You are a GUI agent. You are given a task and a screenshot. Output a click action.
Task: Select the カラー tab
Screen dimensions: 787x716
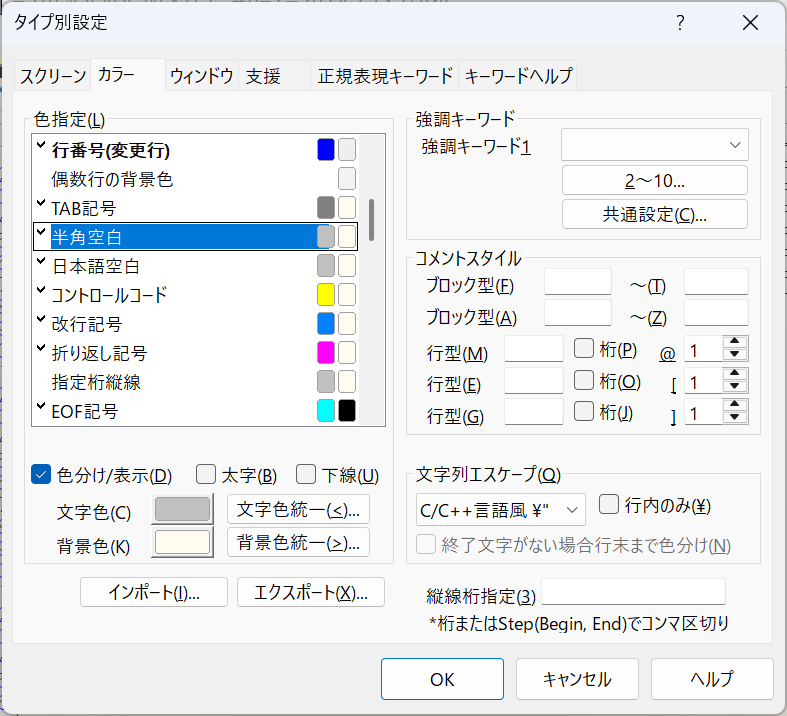pyautogui.click(x=128, y=75)
